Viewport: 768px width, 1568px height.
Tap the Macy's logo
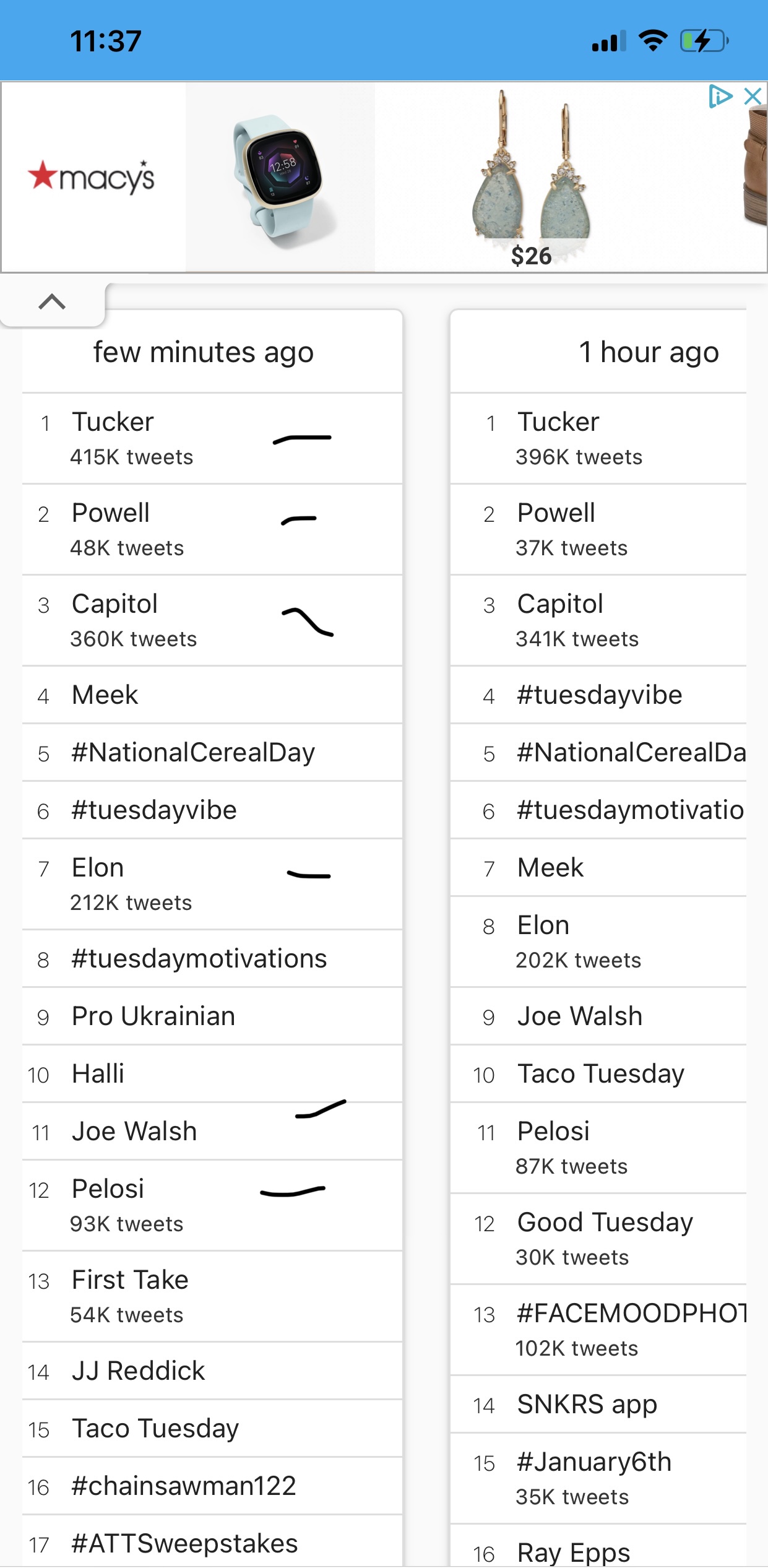[x=92, y=176]
